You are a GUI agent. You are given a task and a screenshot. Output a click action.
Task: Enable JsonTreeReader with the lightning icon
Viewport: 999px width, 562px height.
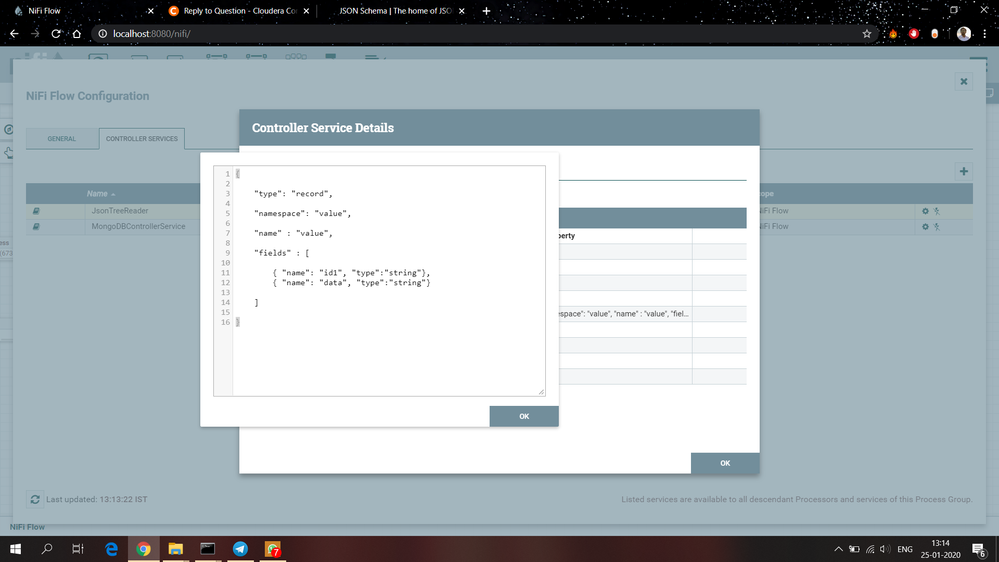[x=937, y=211]
